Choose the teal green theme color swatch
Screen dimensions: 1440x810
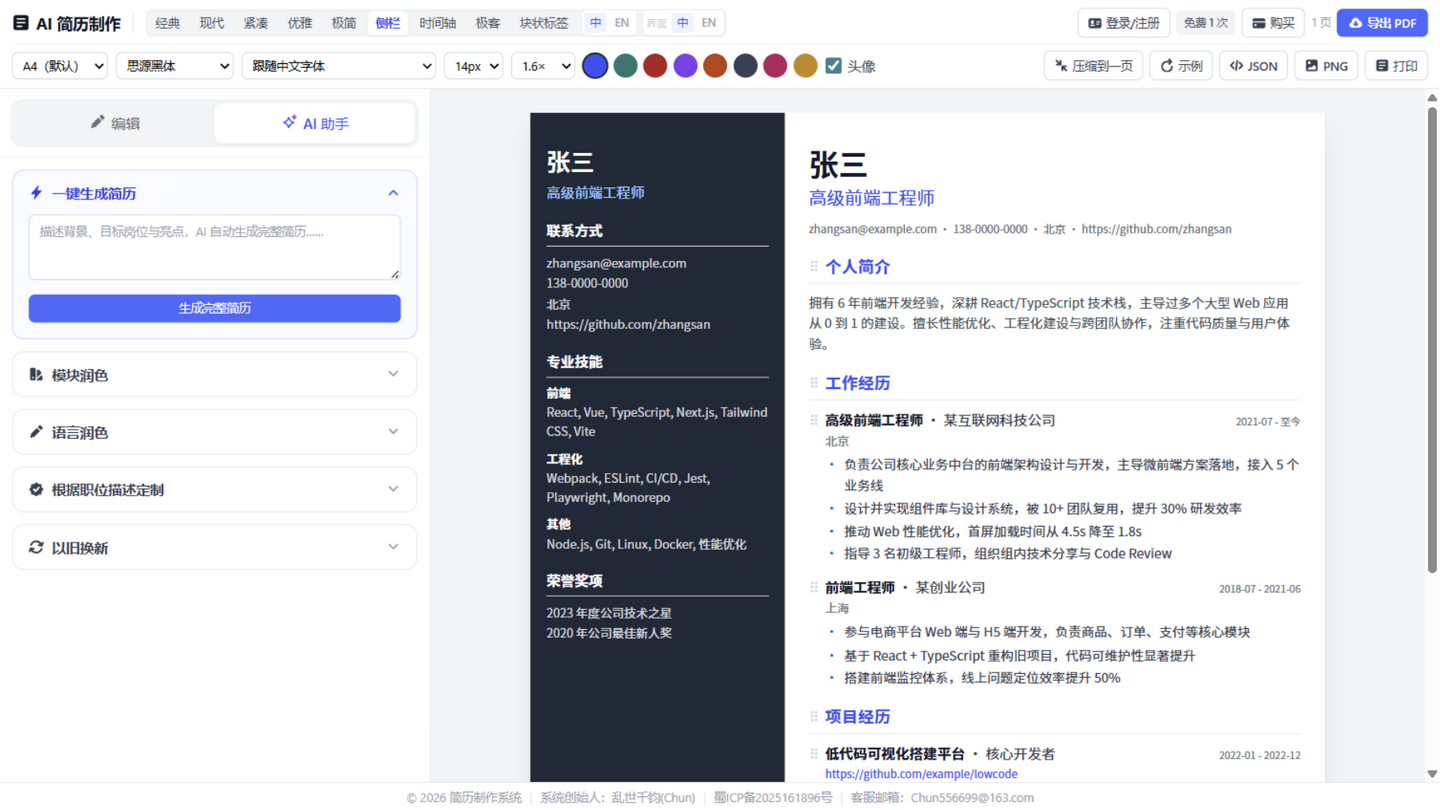tap(625, 66)
